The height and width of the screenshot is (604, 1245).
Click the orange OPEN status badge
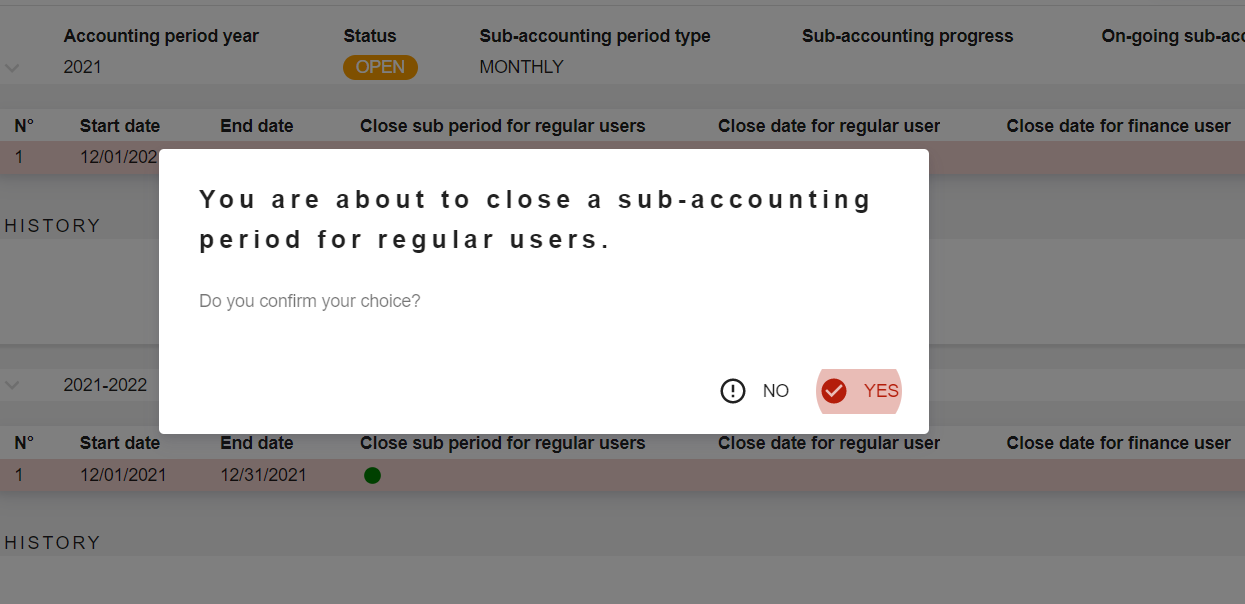coord(380,67)
